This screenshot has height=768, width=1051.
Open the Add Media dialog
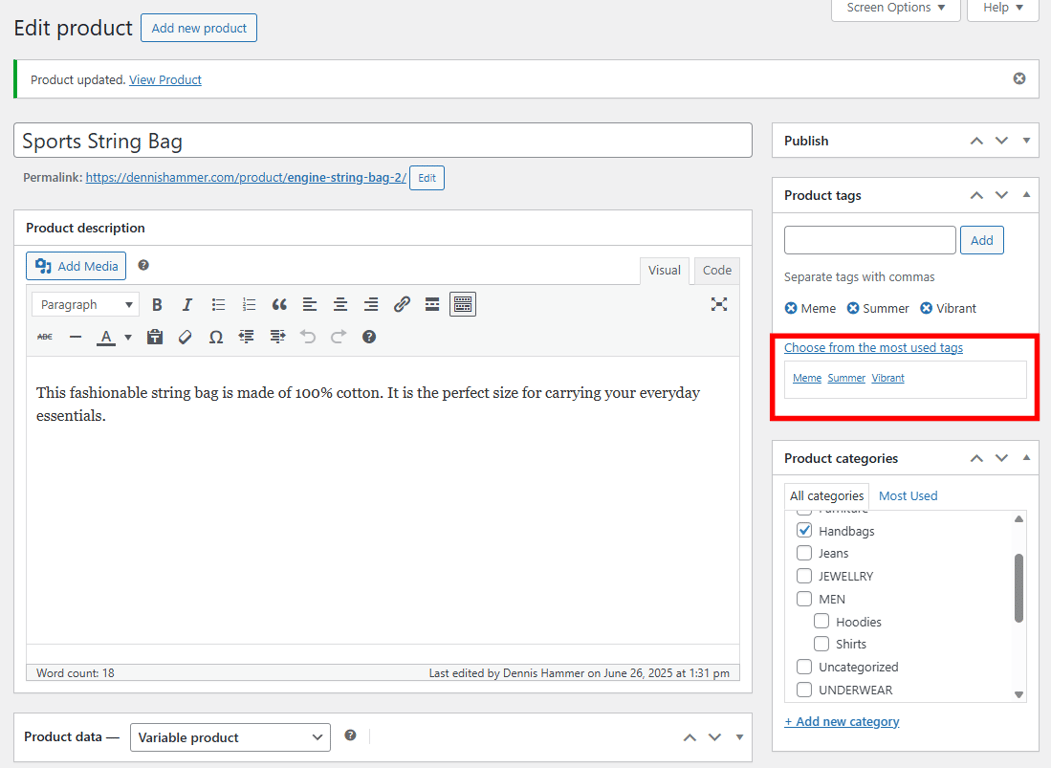[75, 265]
